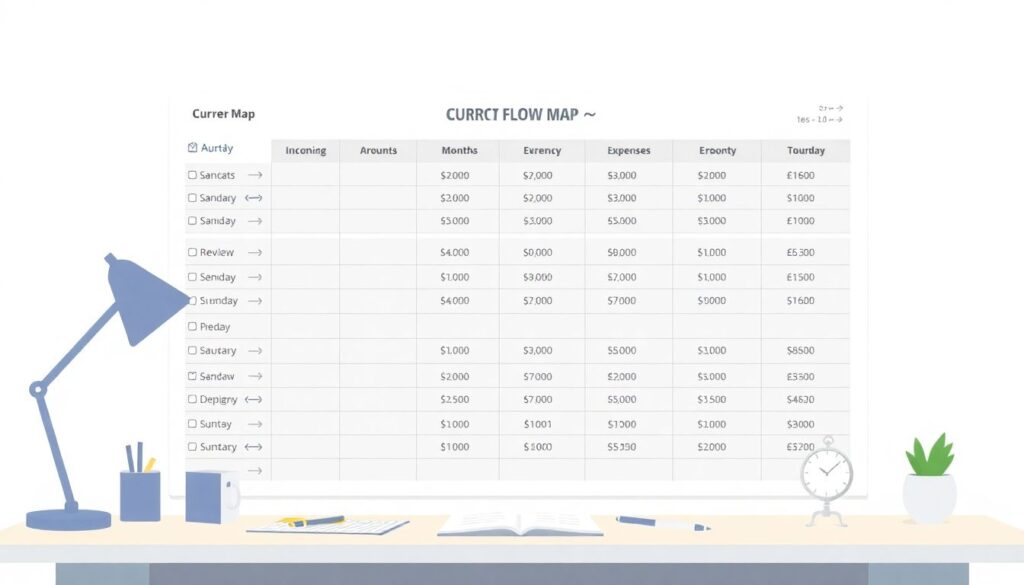The image size is (1024, 585).
Task: Click the double arrow beside Sandary
Action: point(254,198)
